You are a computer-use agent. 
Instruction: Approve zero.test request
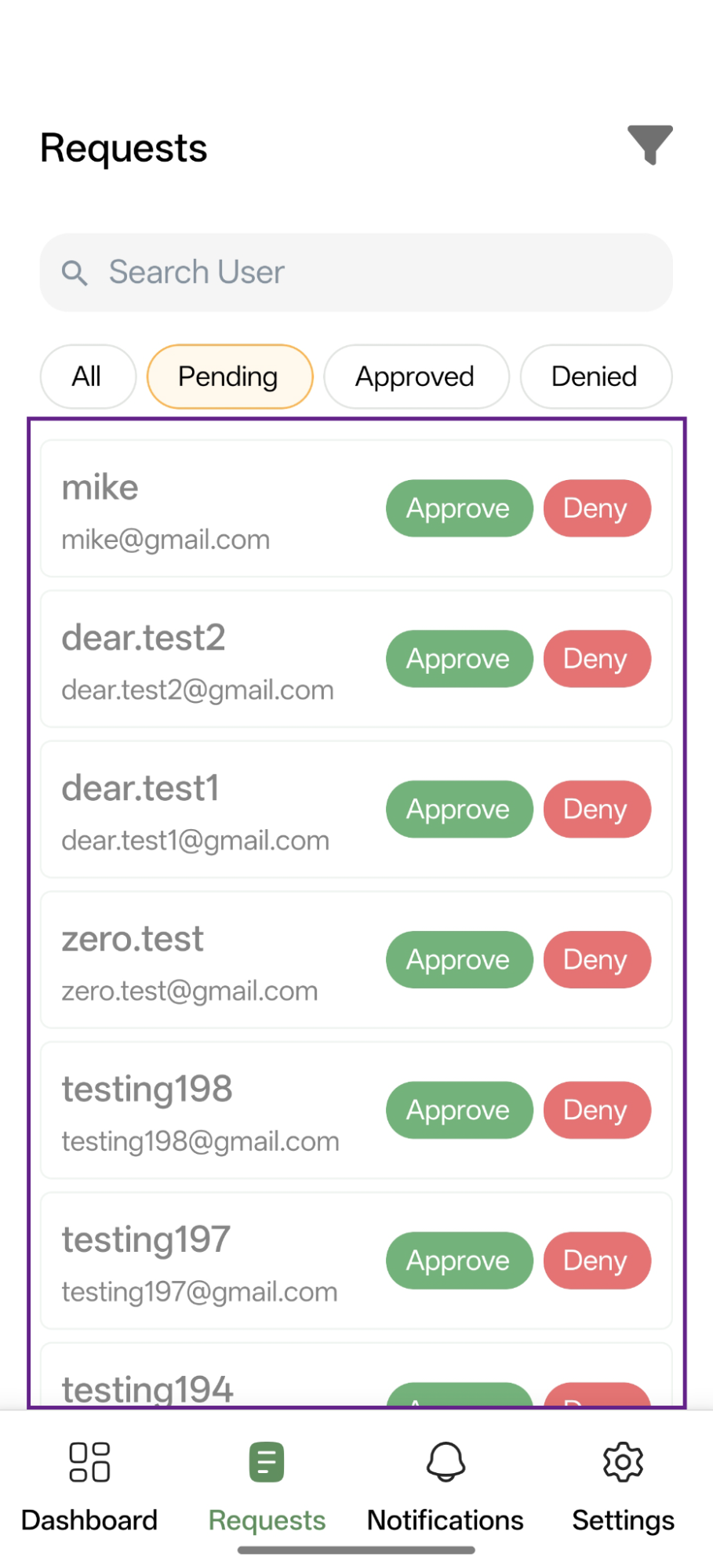point(459,960)
